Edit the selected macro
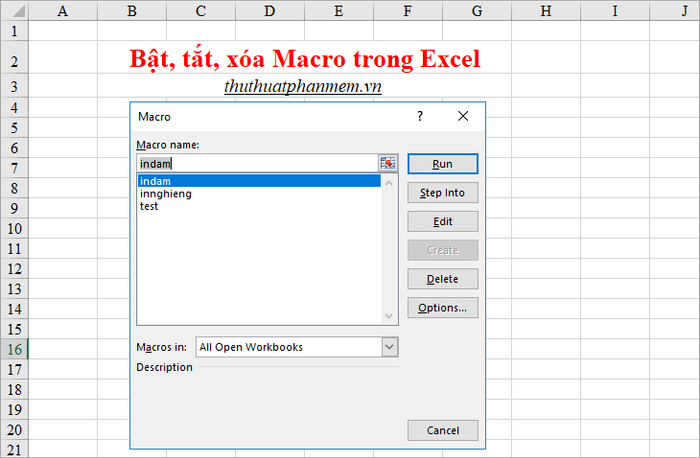The height and width of the screenshot is (458, 700). click(442, 221)
